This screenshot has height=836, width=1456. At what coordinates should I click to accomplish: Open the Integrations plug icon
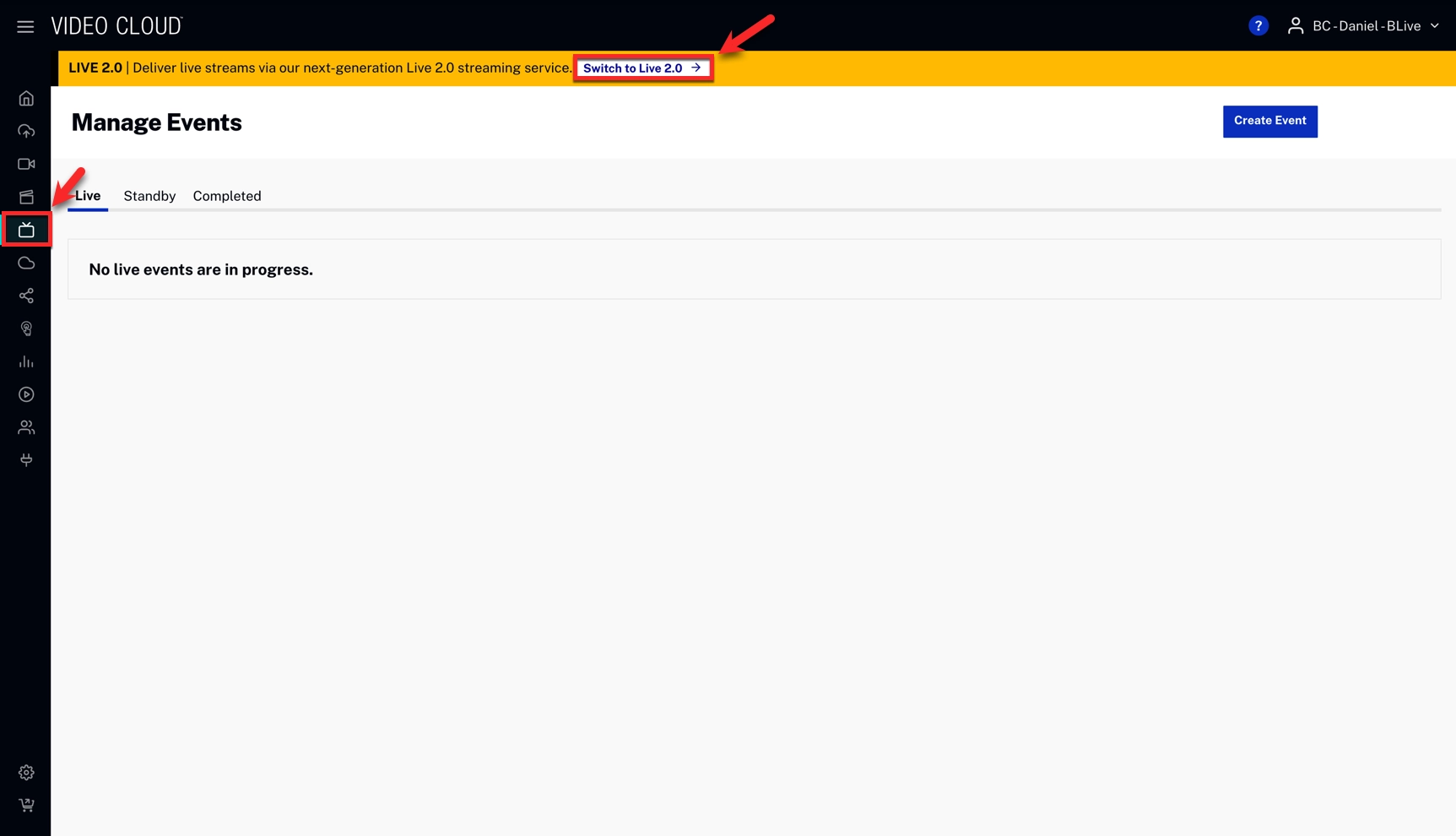click(x=26, y=460)
